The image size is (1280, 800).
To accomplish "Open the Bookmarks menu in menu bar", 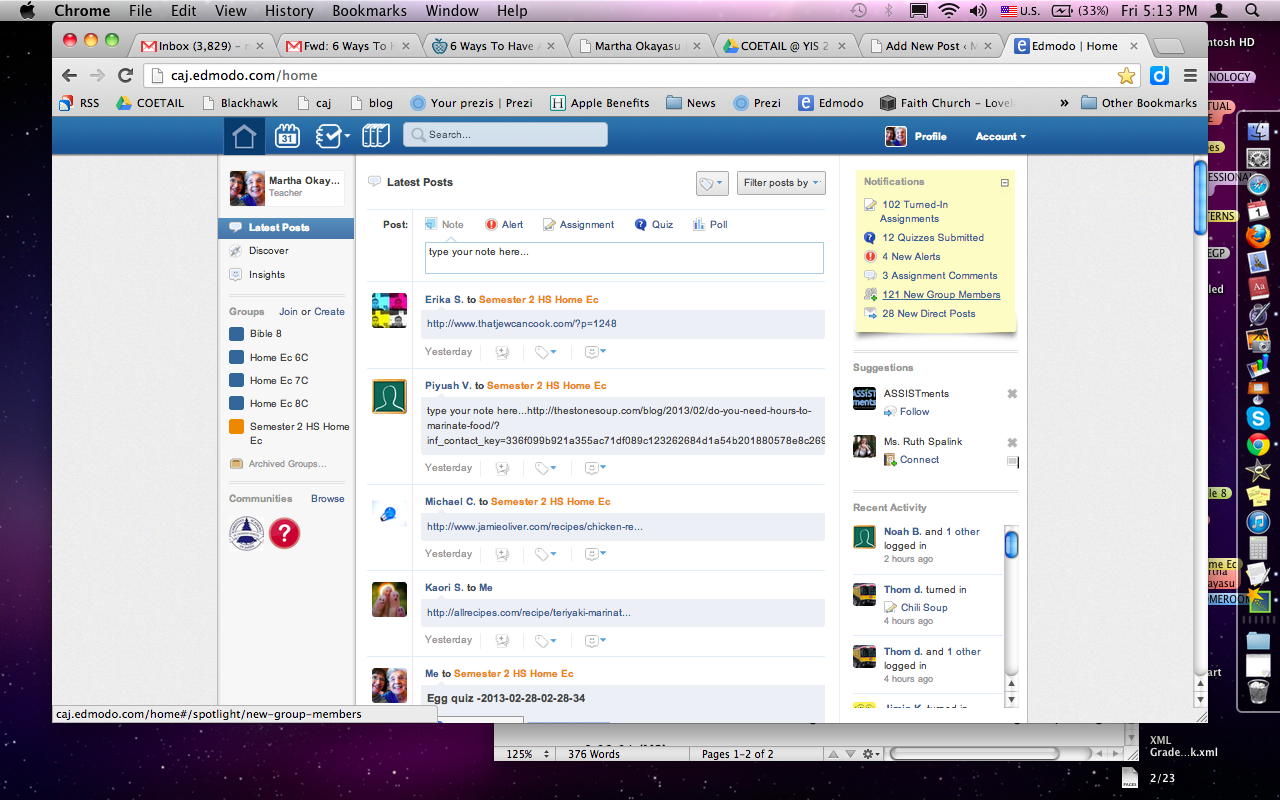I will click(x=369, y=11).
